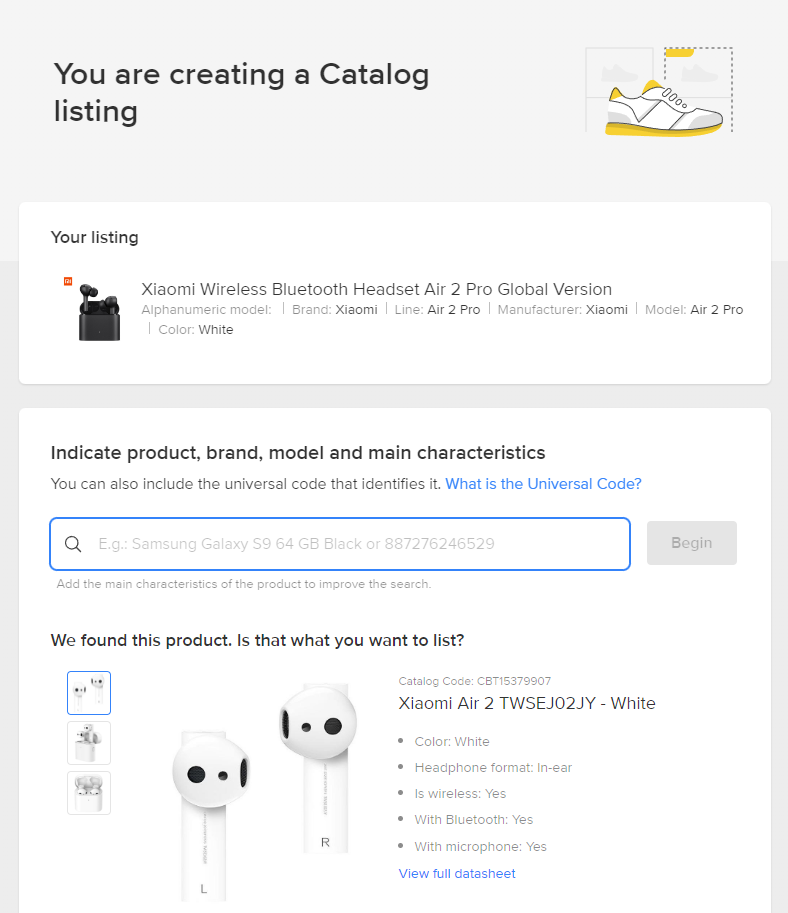Click the Xiaomi Air 2 TWSEJ02JY product title
The height and width of the screenshot is (913, 788).
527,703
